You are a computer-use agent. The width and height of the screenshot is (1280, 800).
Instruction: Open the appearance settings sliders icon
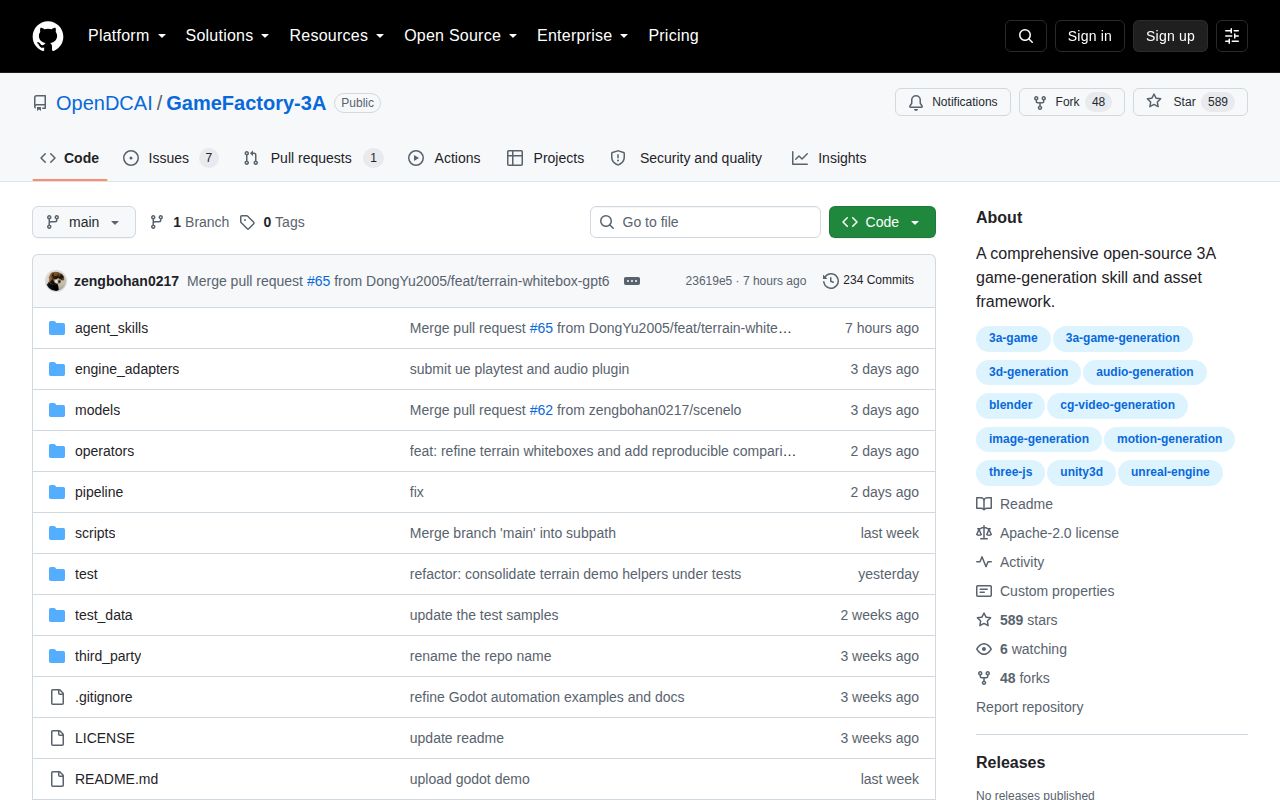[1232, 36]
